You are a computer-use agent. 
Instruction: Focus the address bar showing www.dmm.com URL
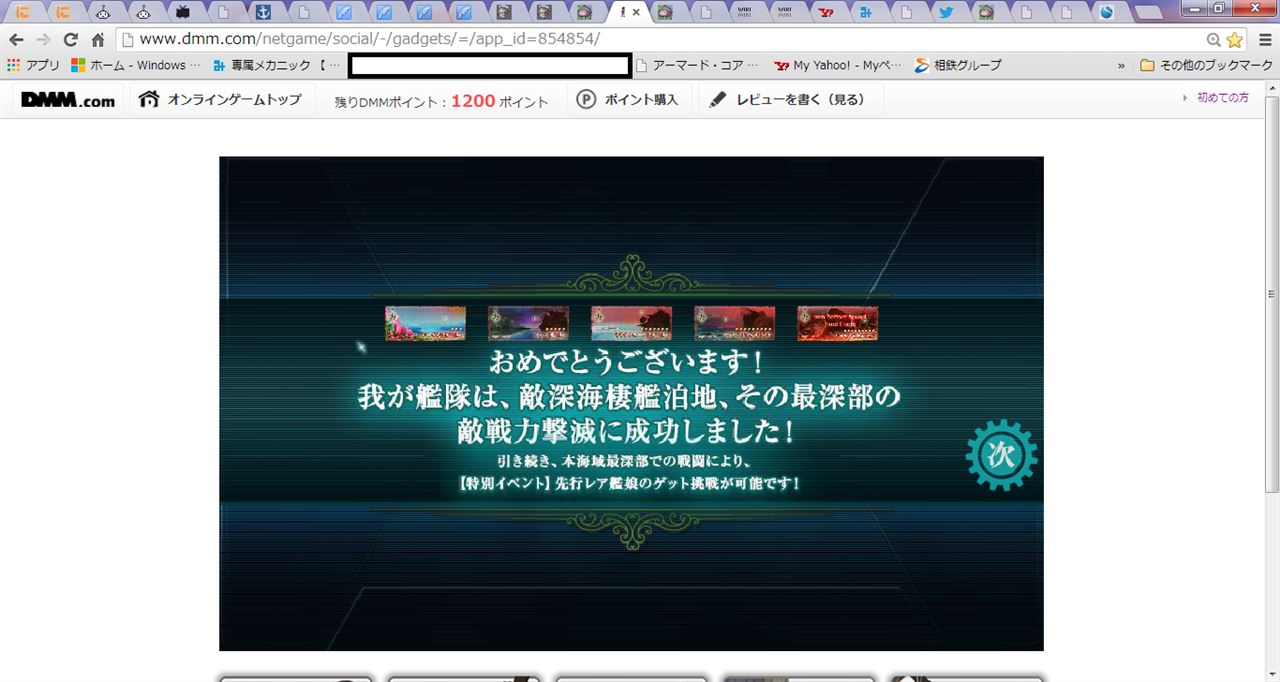tap(660, 39)
